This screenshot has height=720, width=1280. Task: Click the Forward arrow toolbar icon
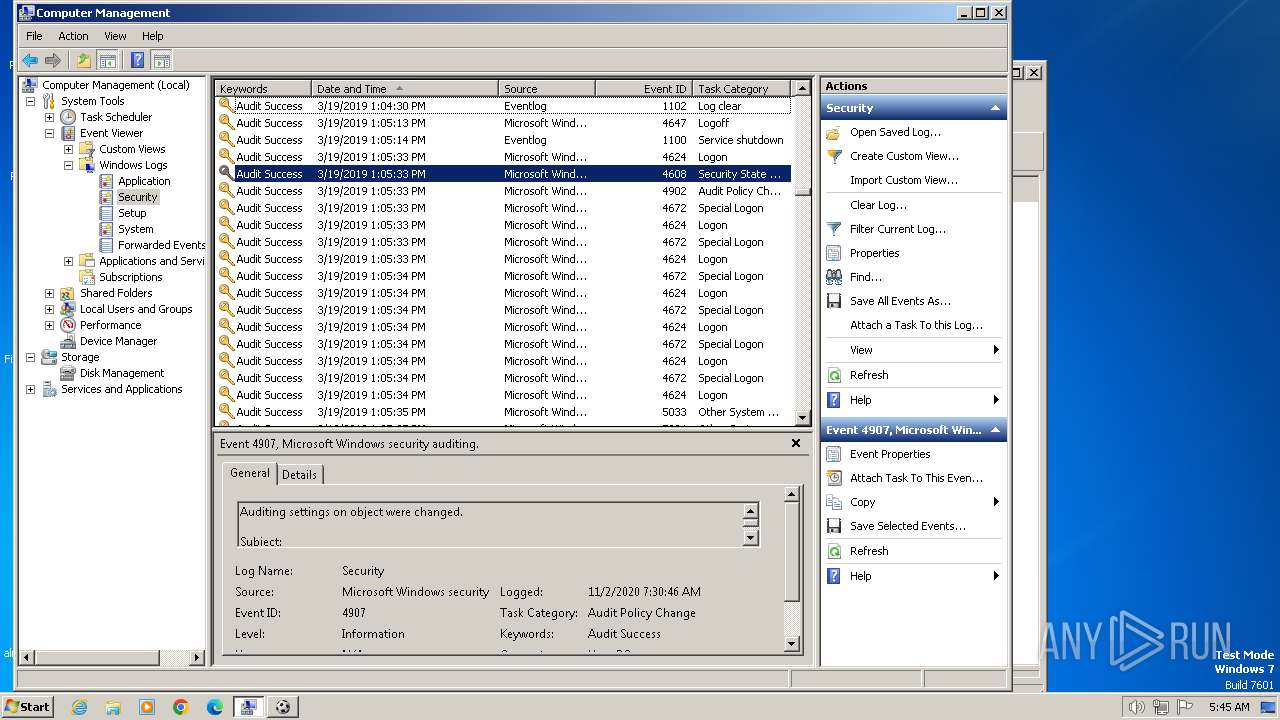[53, 60]
